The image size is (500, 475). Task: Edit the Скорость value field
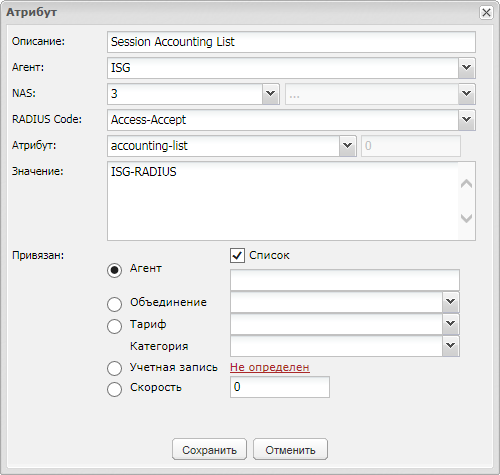pos(280,387)
